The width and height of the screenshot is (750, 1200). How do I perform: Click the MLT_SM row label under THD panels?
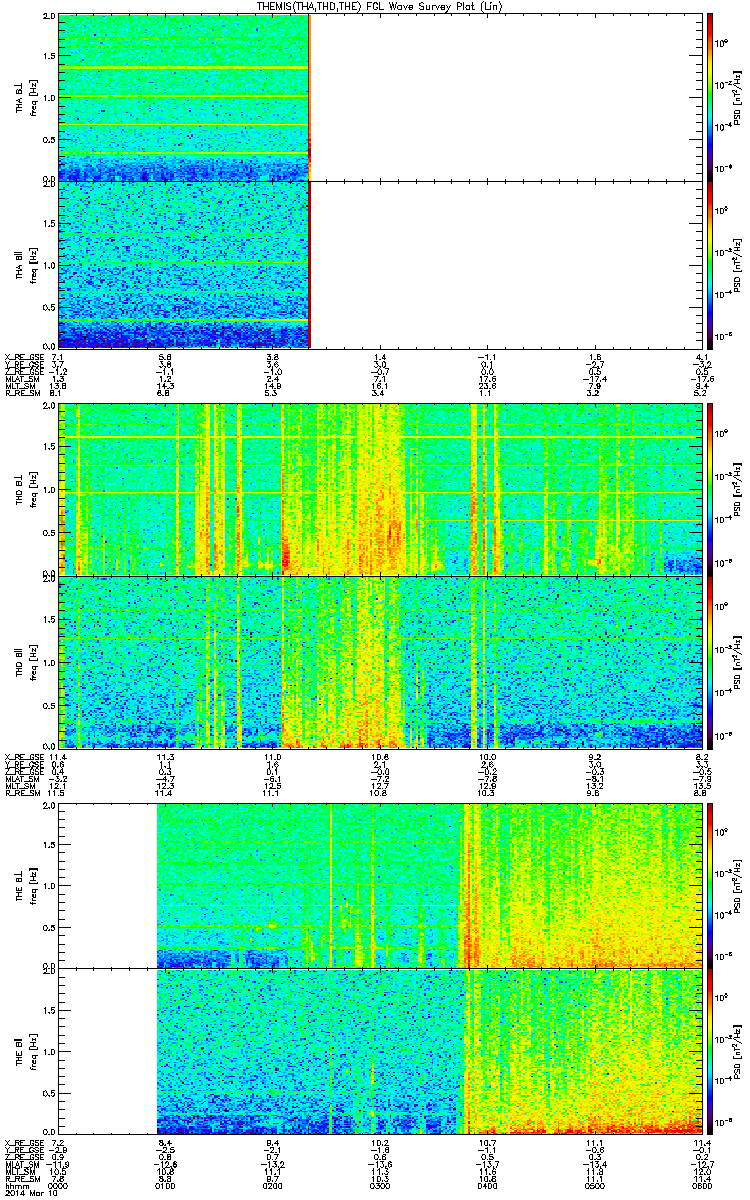pos(21,787)
